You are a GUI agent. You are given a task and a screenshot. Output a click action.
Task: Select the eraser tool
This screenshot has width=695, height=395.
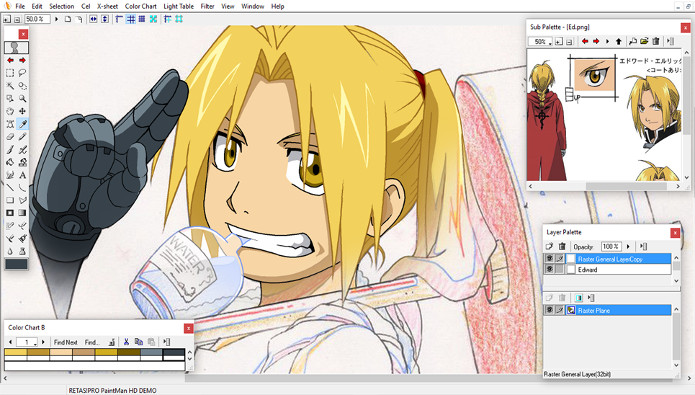[x=10, y=137]
